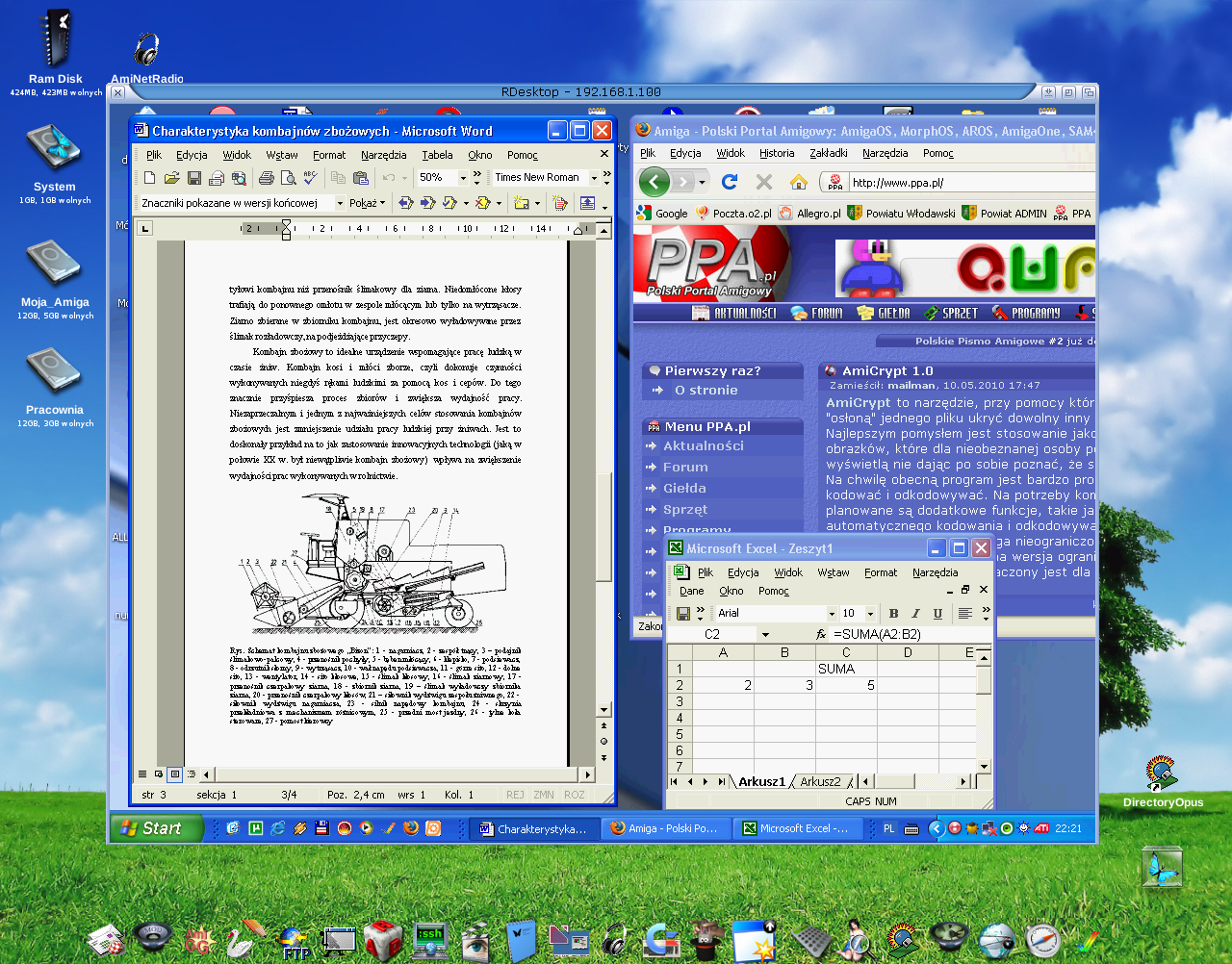Run spelling check (ABC) in Word
The image size is (1232, 964).
(309, 178)
